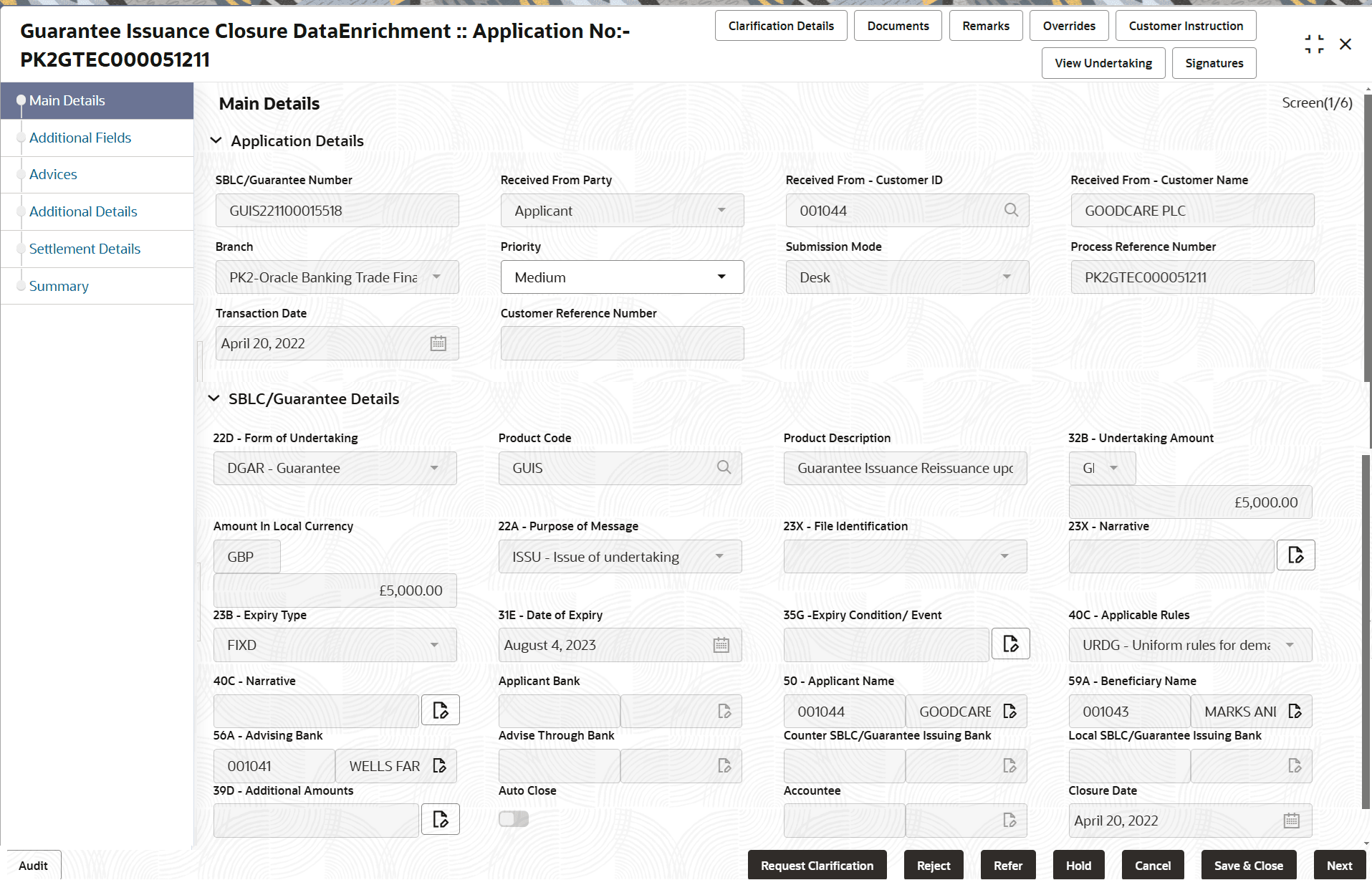Open the 39D Additional Amounts editor
The width and height of the screenshot is (1372, 880).
(x=440, y=818)
